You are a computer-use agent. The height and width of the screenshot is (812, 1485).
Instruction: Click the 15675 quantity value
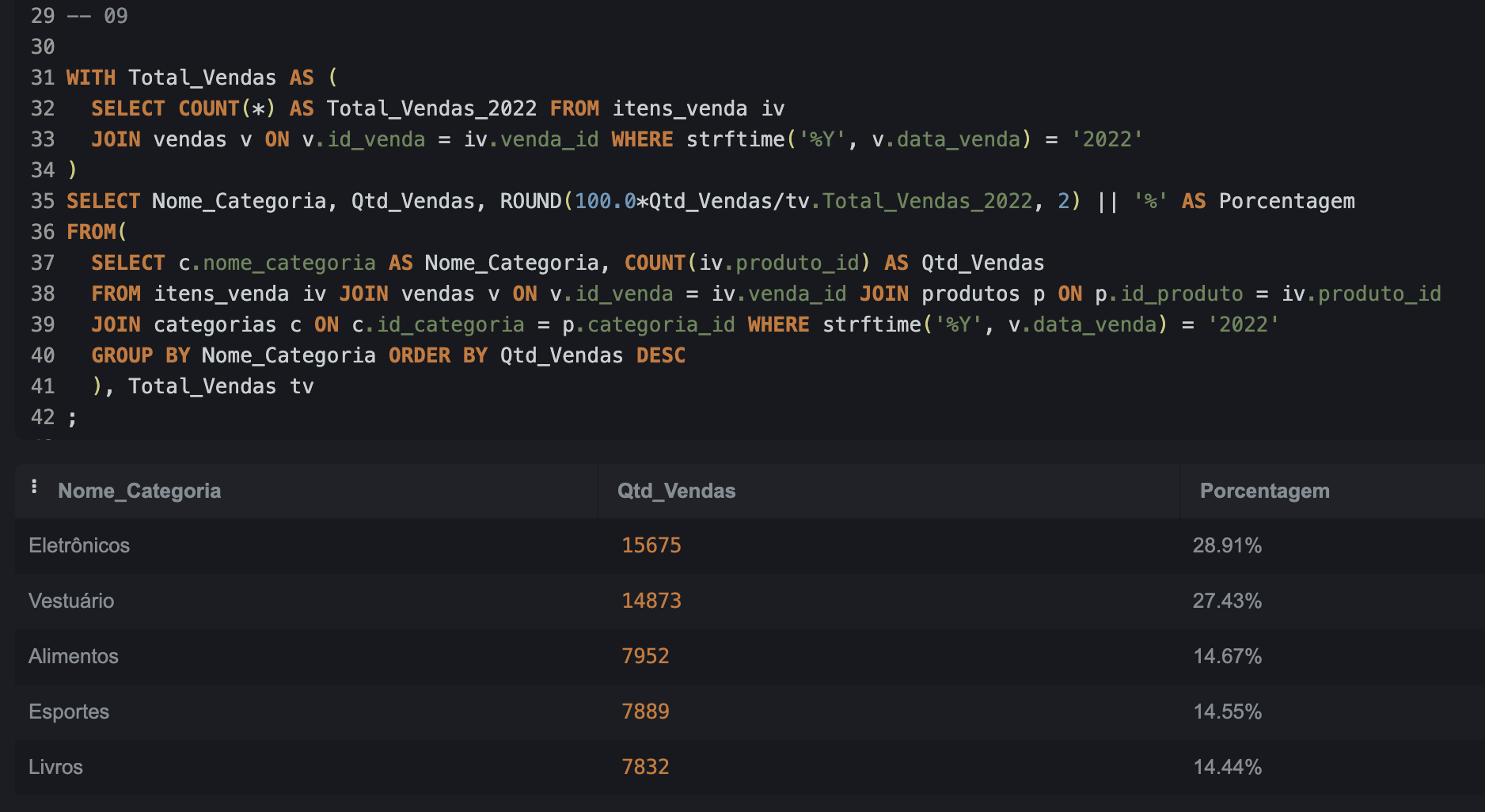point(651,545)
